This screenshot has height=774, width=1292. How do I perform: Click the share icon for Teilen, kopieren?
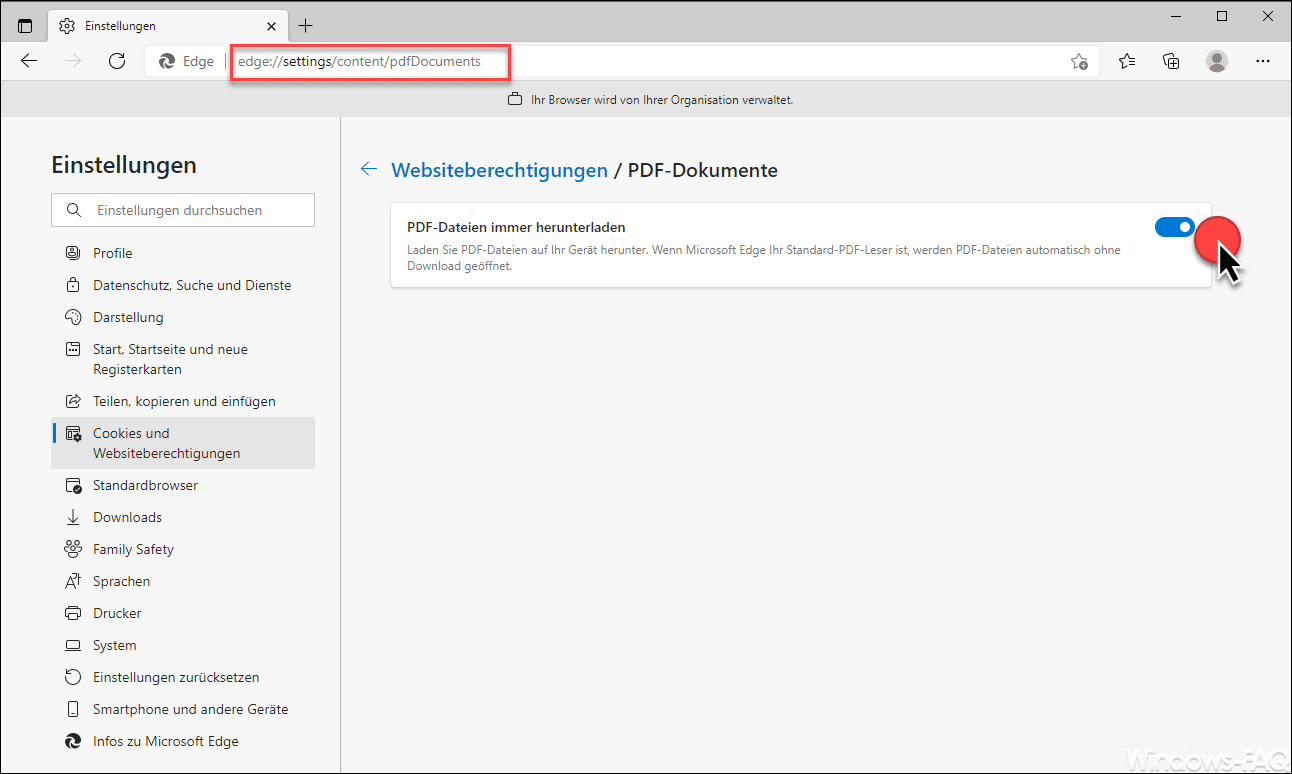(x=73, y=401)
